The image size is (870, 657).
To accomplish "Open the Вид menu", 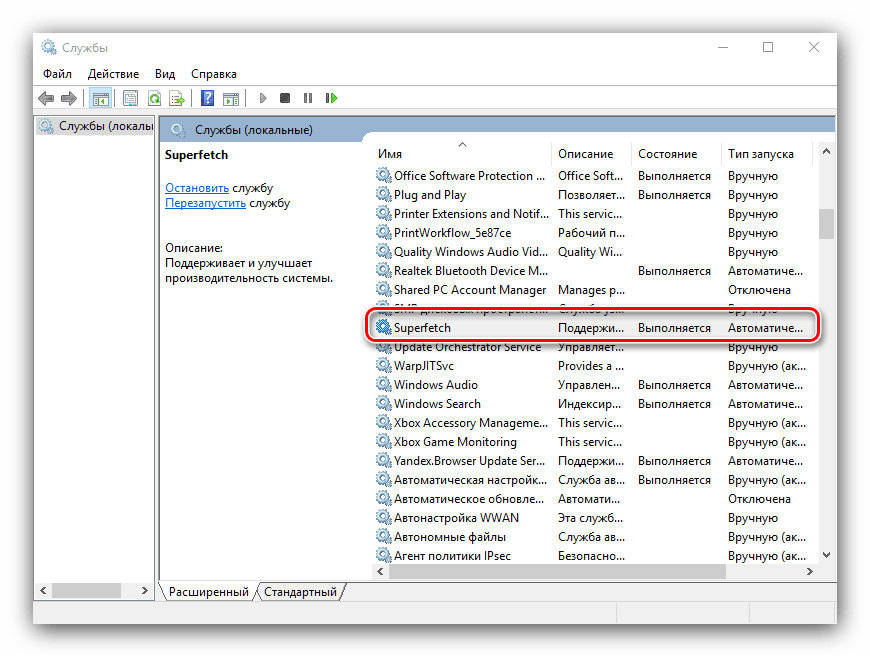I will pyautogui.click(x=165, y=74).
